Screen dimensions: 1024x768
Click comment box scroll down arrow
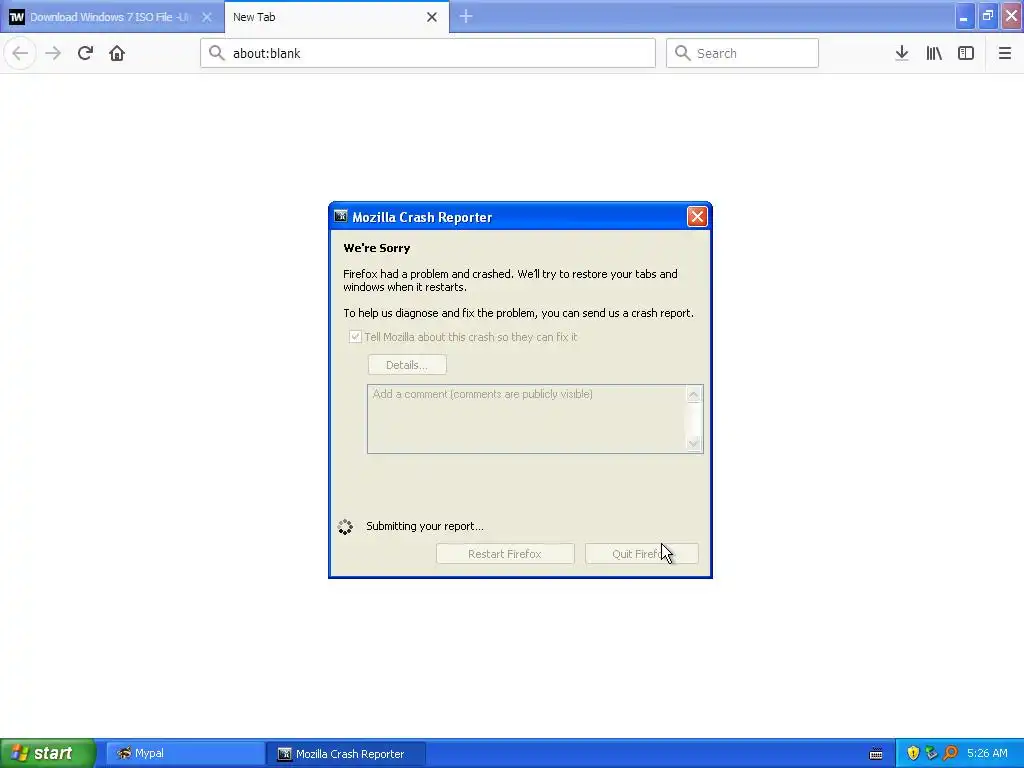point(694,444)
